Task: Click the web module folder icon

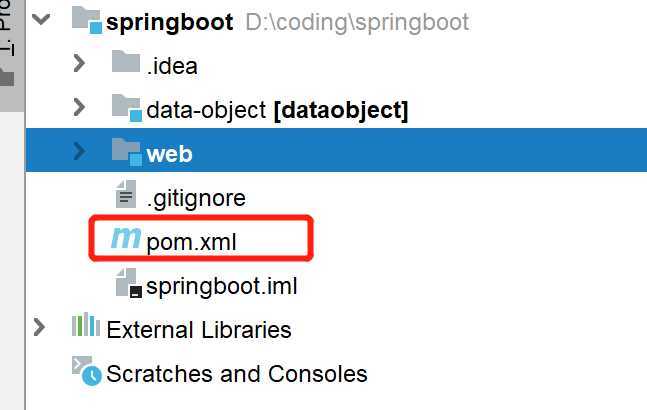Action: [127, 152]
